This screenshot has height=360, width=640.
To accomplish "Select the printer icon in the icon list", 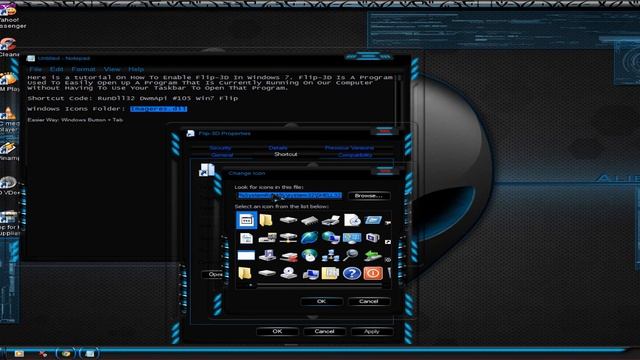I will tap(330, 221).
